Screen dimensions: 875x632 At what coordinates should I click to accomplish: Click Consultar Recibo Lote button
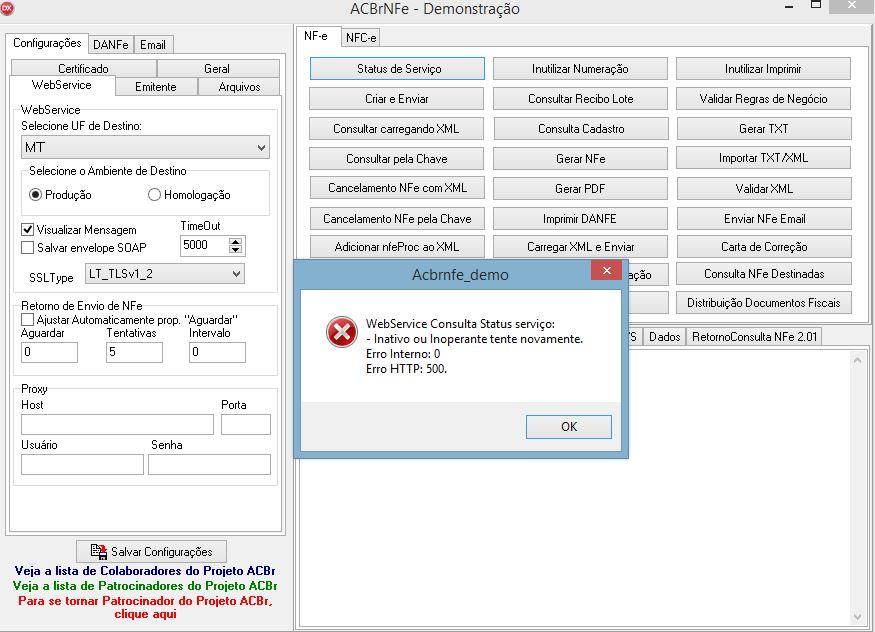pos(580,99)
